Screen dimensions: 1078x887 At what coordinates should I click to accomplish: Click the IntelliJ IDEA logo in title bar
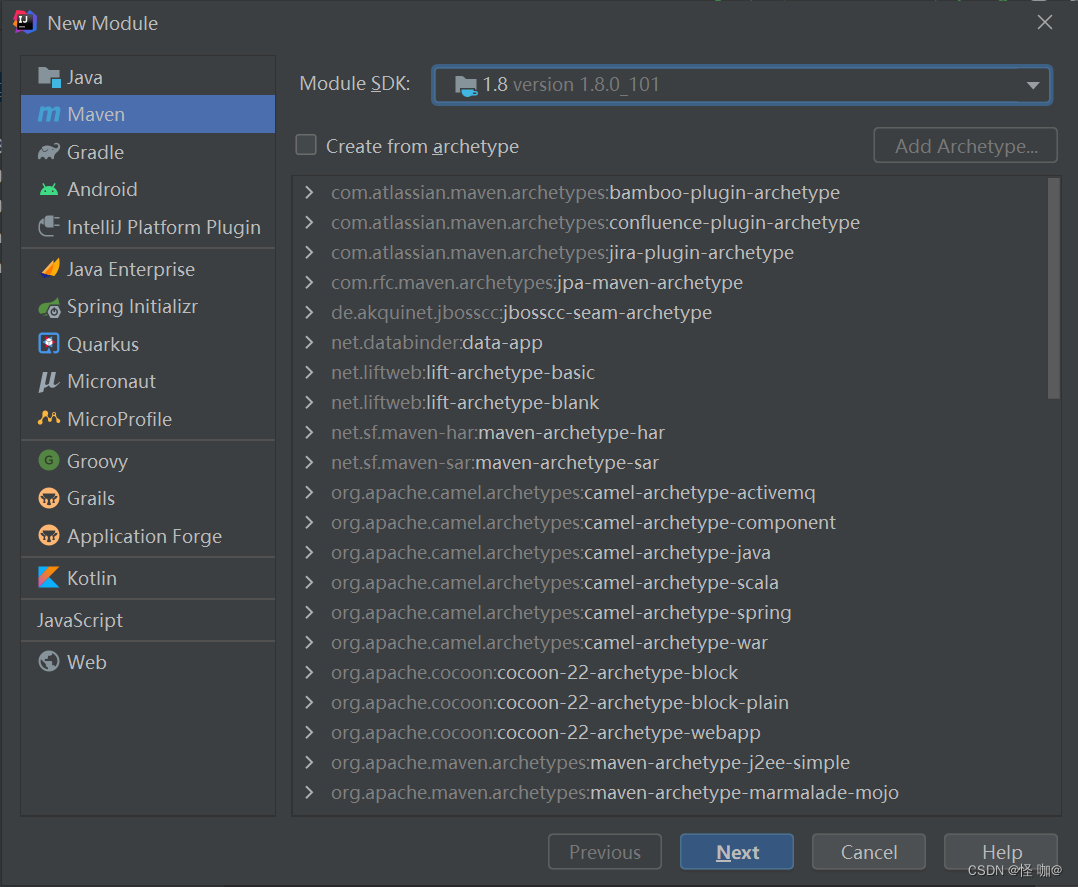pos(25,22)
